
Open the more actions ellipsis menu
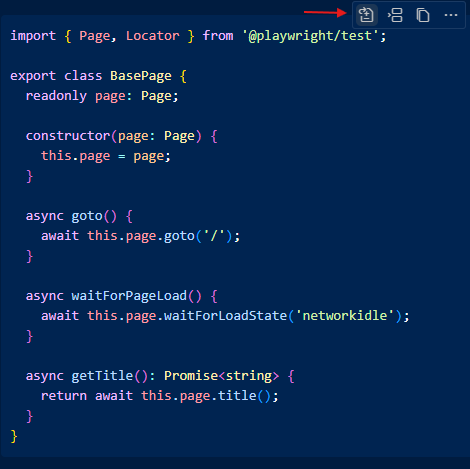tap(451, 15)
